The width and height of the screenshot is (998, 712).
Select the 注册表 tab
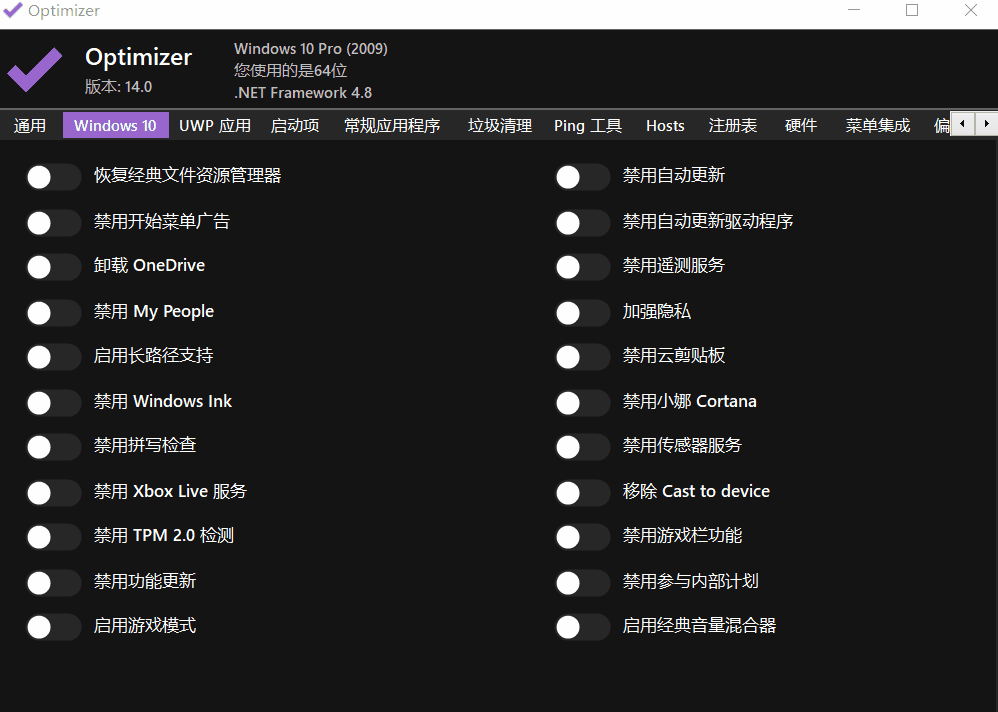[733, 125]
